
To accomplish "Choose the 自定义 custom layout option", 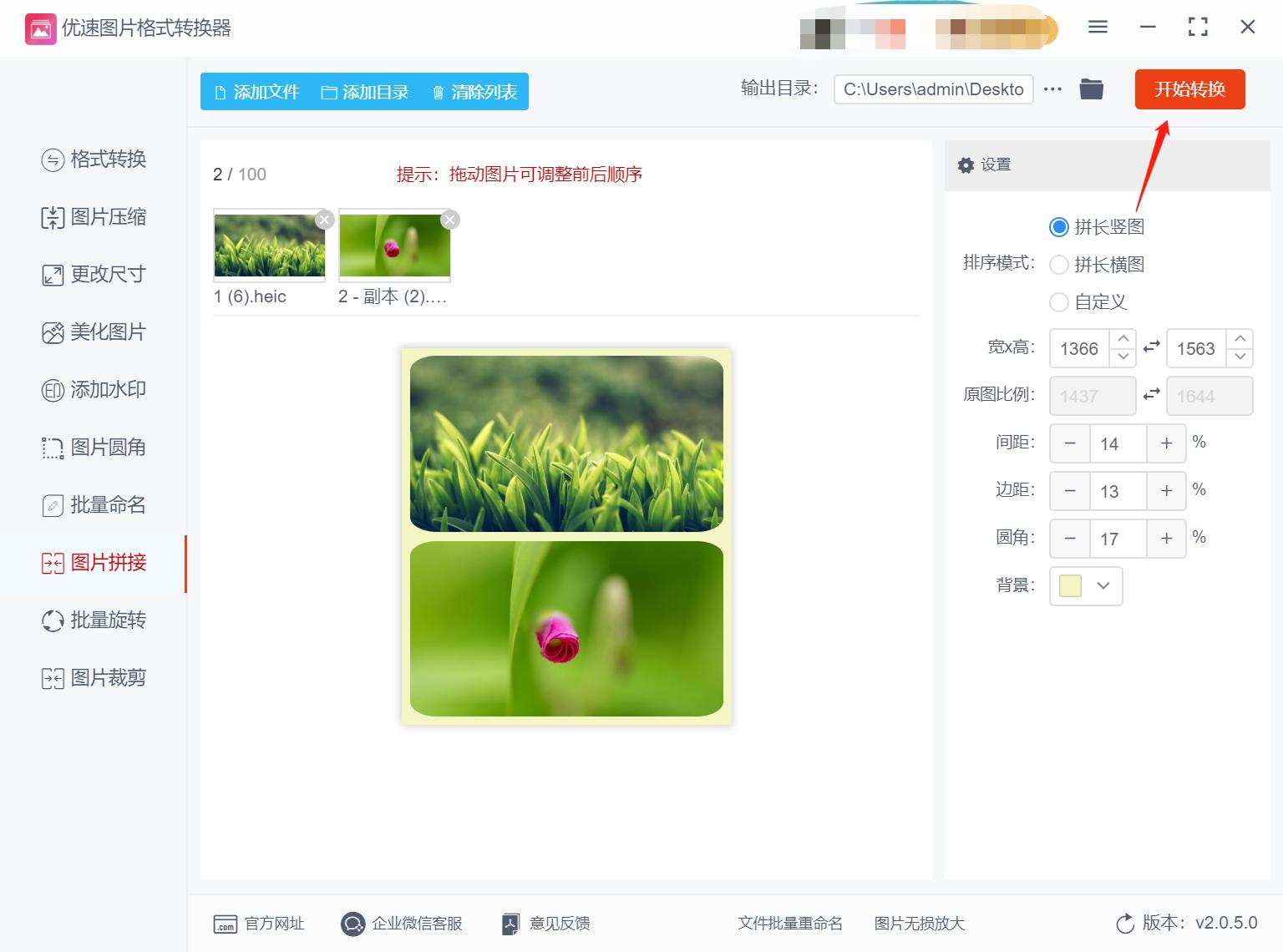I will tap(1059, 302).
